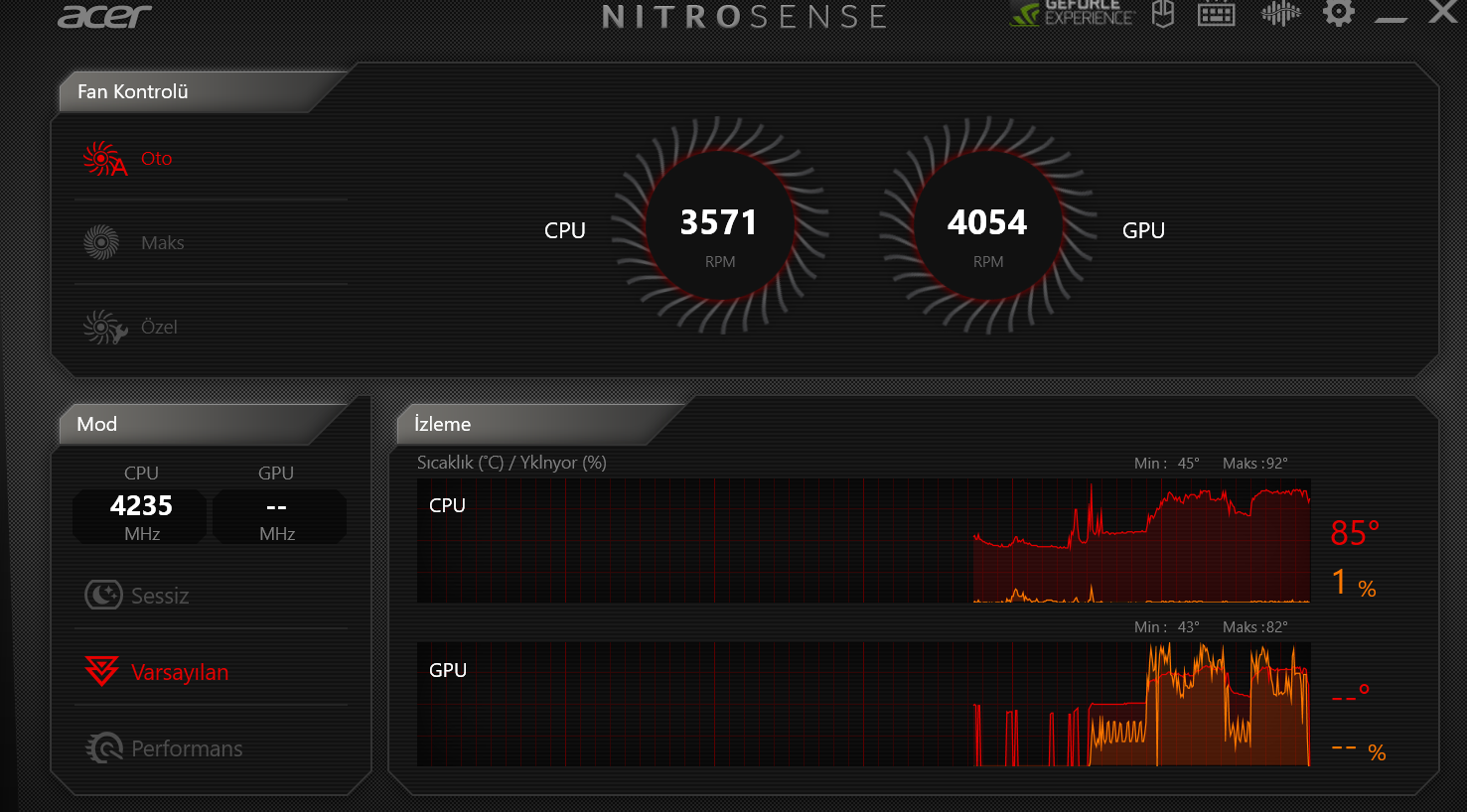1467x812 pixels.
Task: Click the CPU temperature reading 85°
Action: coord(1356,533)
